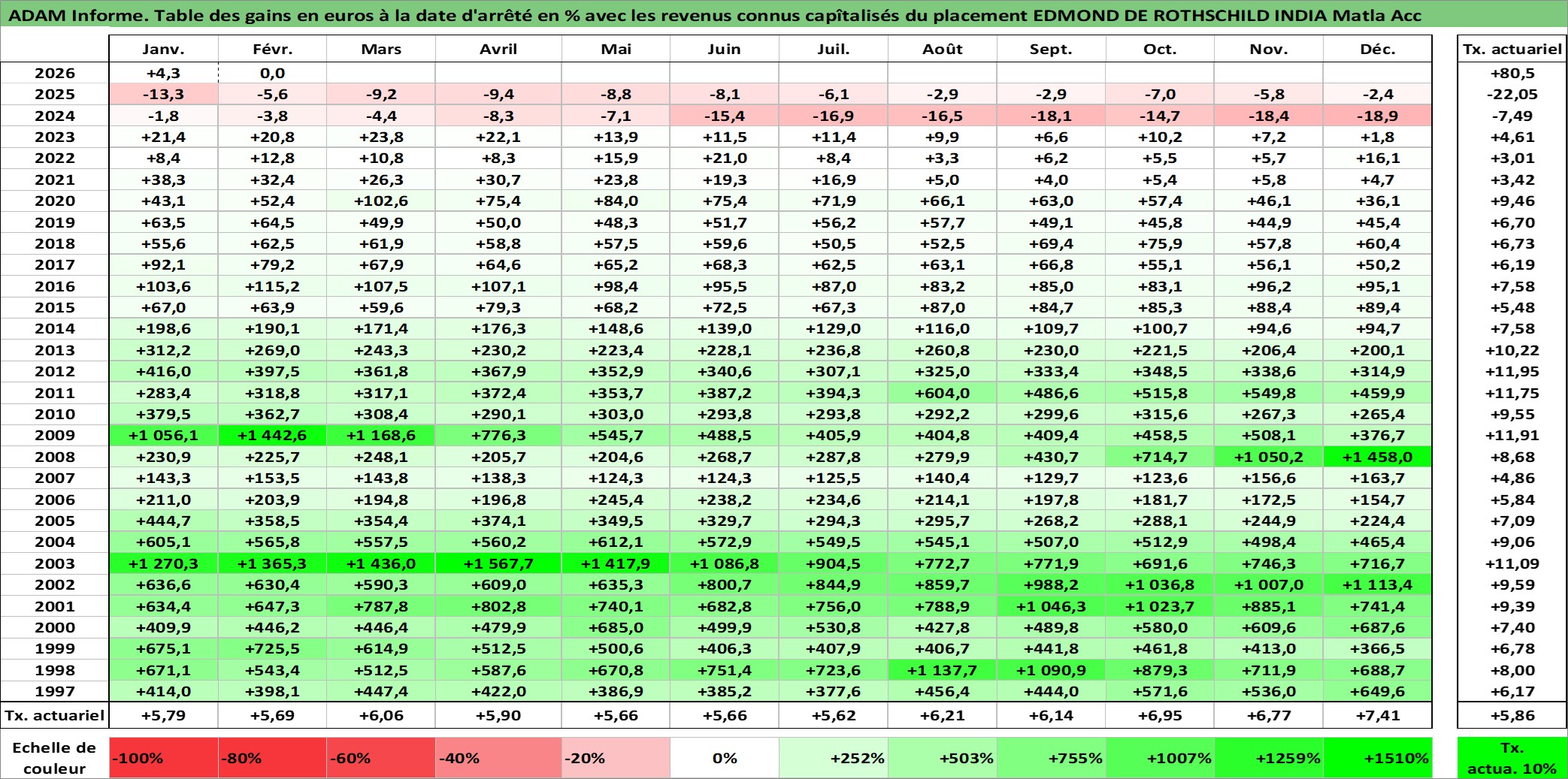Image resolution: width=1568 pixels, height=779 pixels.
Task: Click the +5,86 overall actuarial rate
Action: pos(1512,715)
